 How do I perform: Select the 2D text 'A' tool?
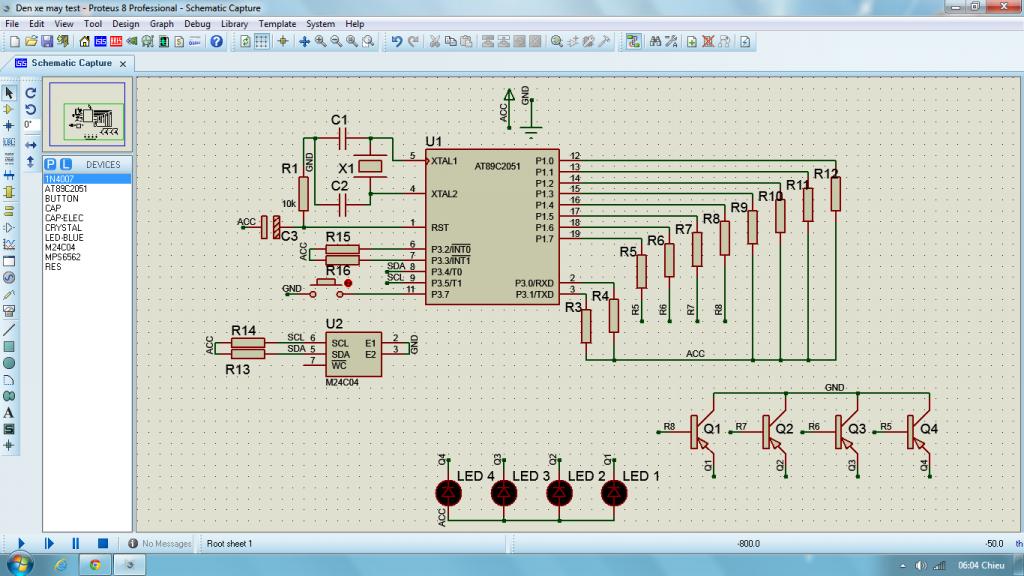coord(9,412)
